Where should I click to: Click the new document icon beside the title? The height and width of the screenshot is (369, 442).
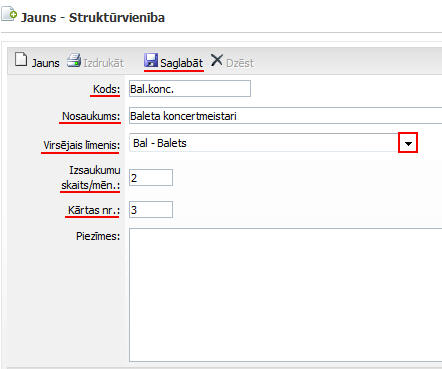click(x=9, y=14)
